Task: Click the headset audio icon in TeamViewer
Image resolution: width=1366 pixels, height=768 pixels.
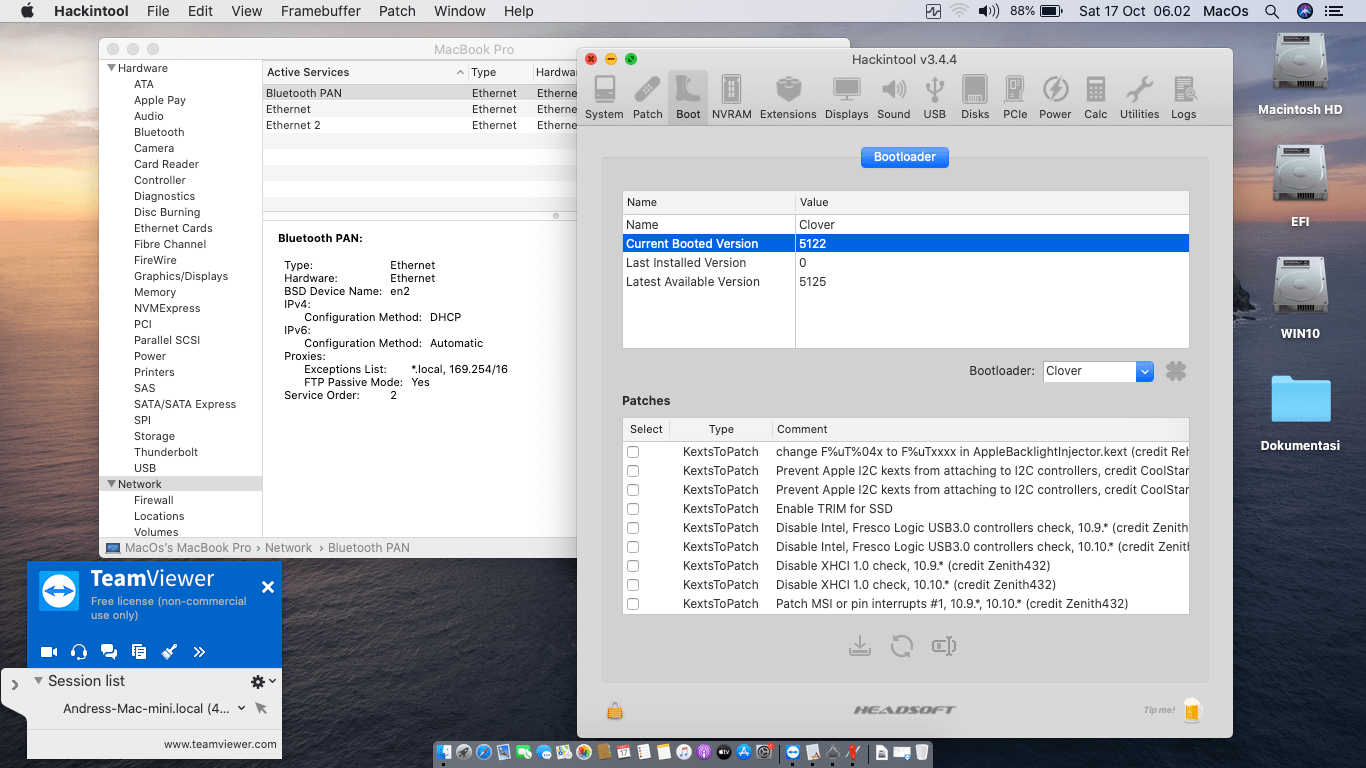Action: 79,652
